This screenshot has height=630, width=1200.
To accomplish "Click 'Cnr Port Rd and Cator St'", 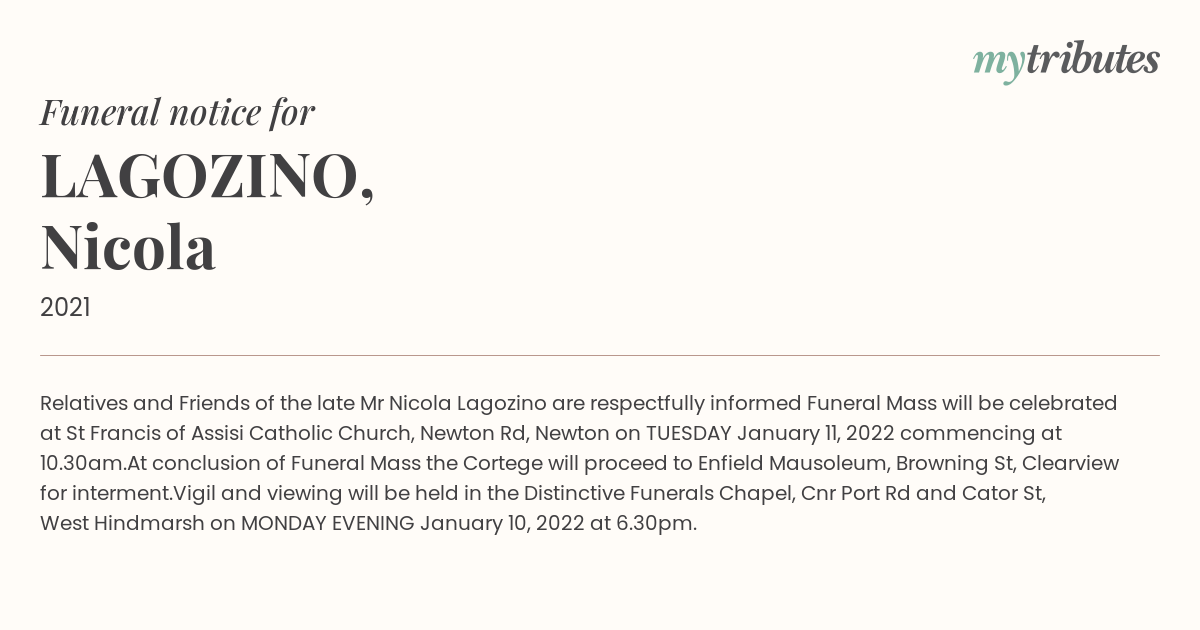I will coord(920,494).
